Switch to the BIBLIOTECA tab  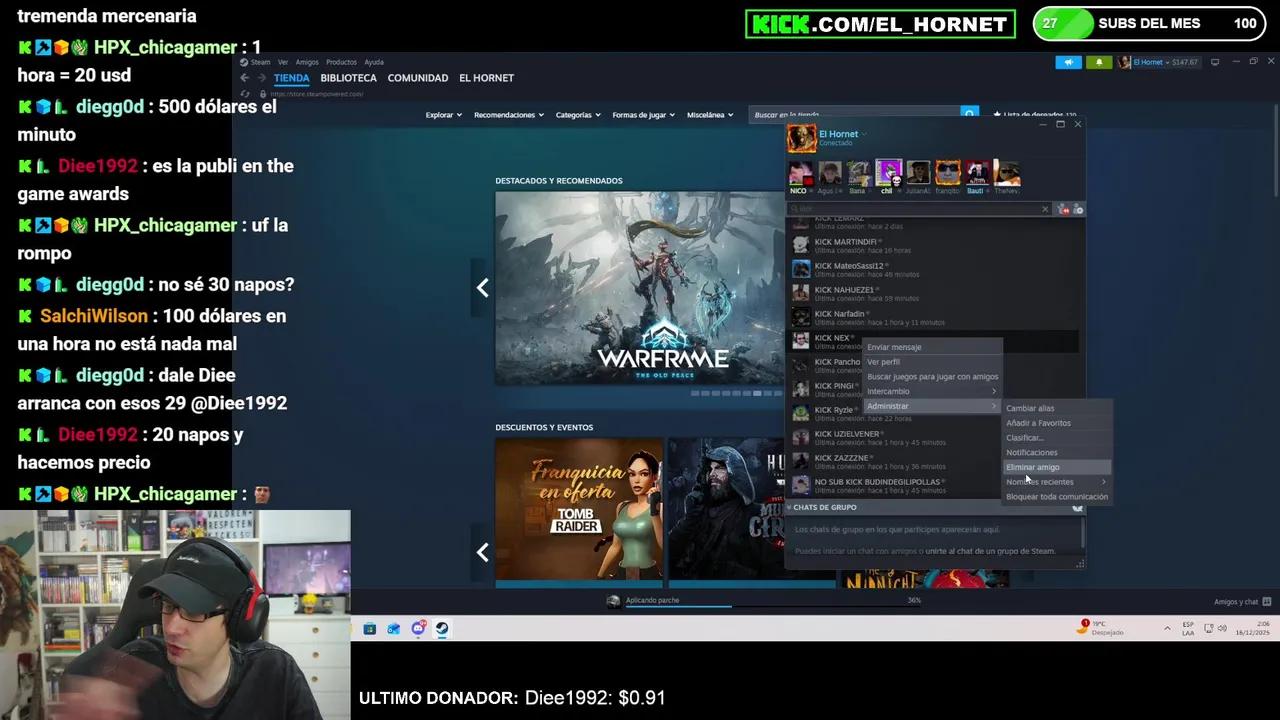[x=348, y=78]
